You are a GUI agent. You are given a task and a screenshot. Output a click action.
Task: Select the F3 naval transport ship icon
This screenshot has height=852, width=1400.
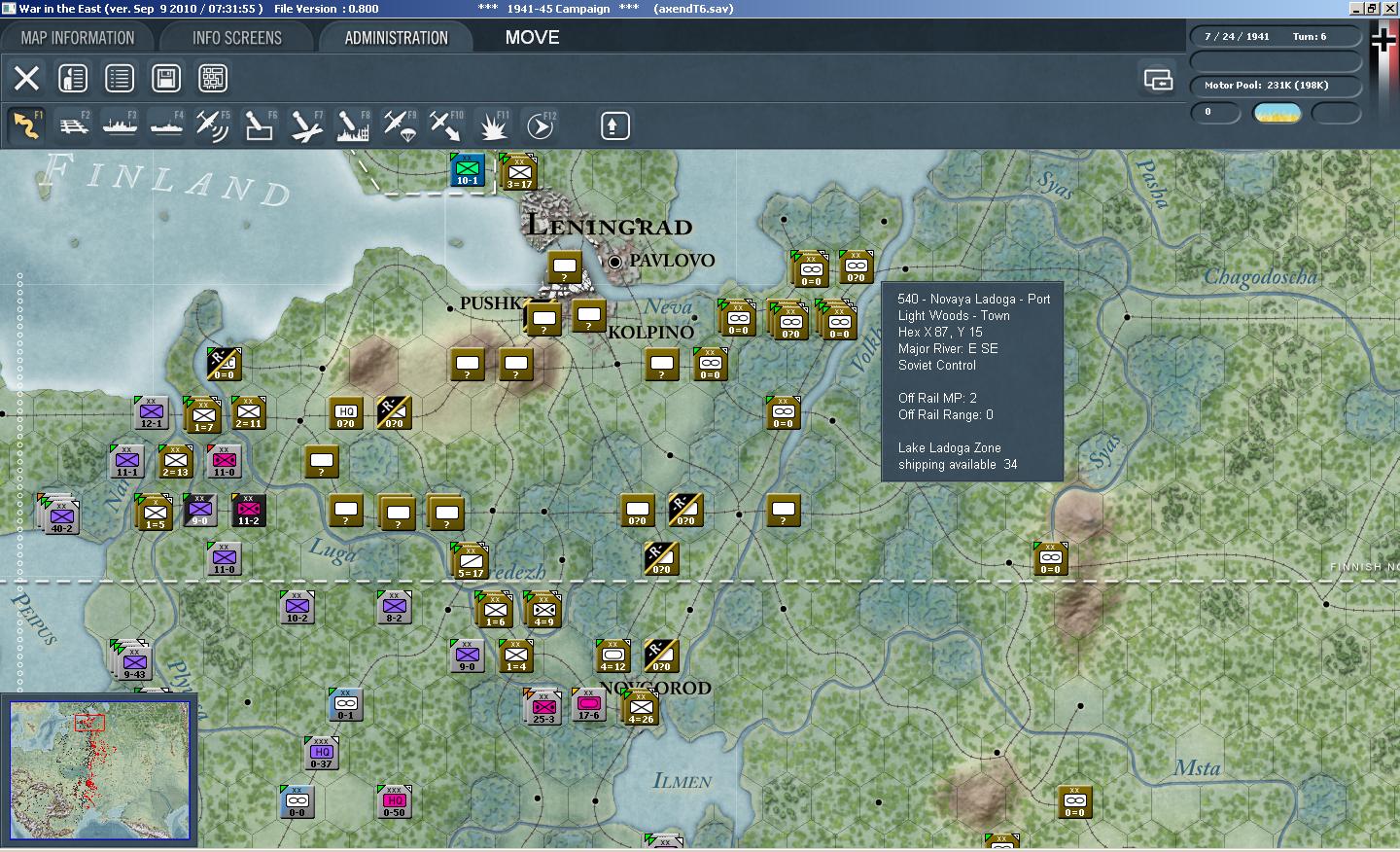point(120,125)
